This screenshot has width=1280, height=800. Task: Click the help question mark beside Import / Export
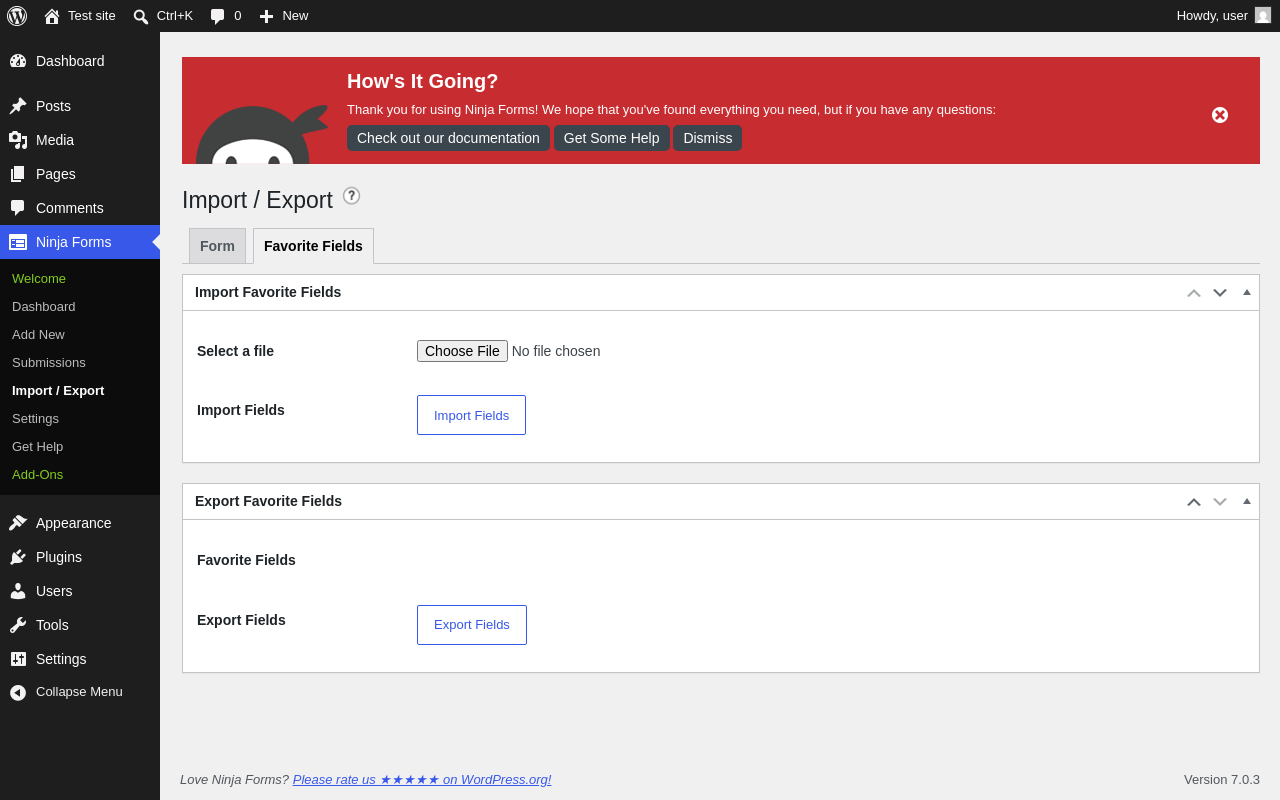coord(351,196)
